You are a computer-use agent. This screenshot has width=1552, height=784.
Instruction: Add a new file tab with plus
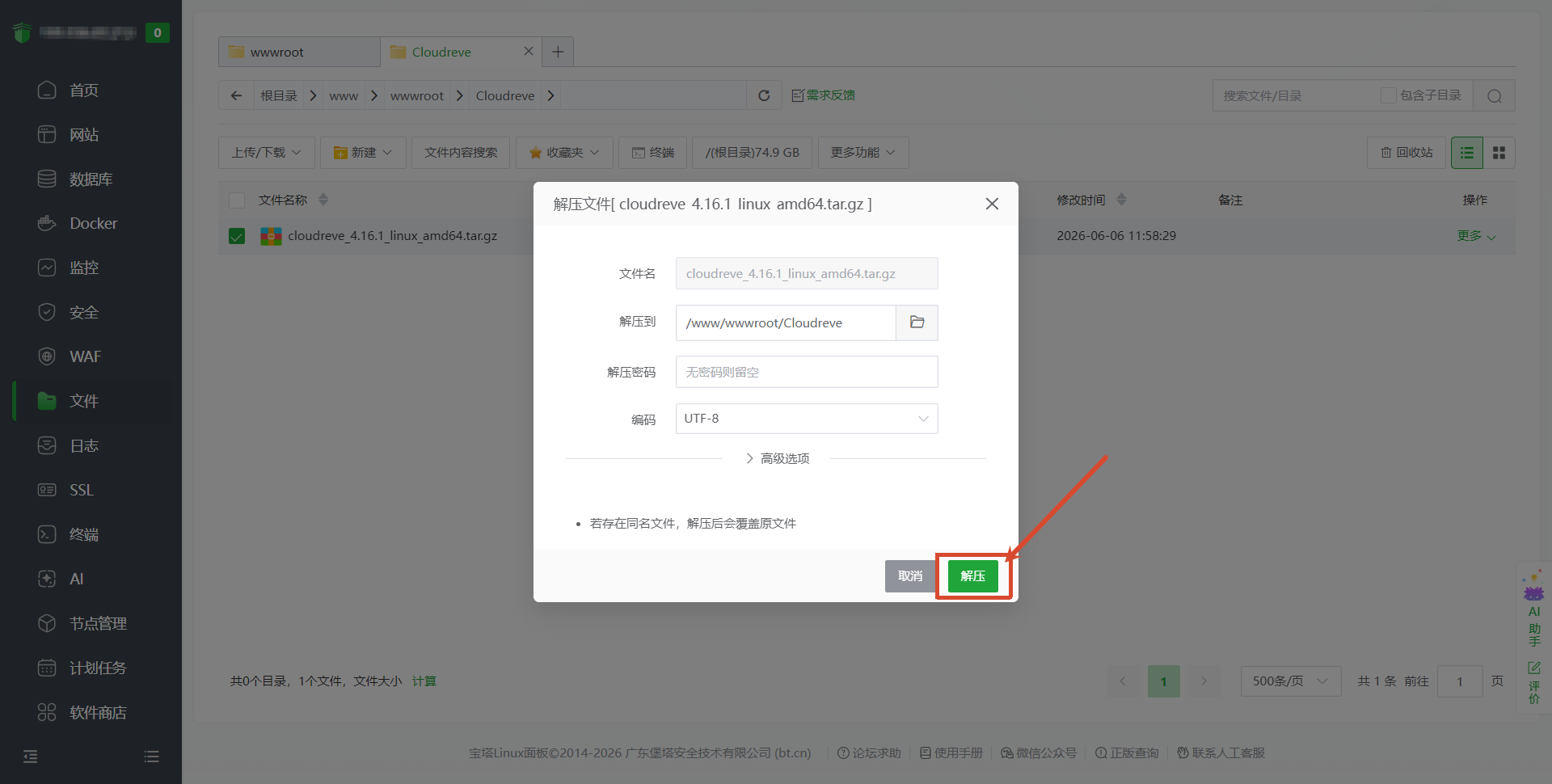tap(558, 52)
